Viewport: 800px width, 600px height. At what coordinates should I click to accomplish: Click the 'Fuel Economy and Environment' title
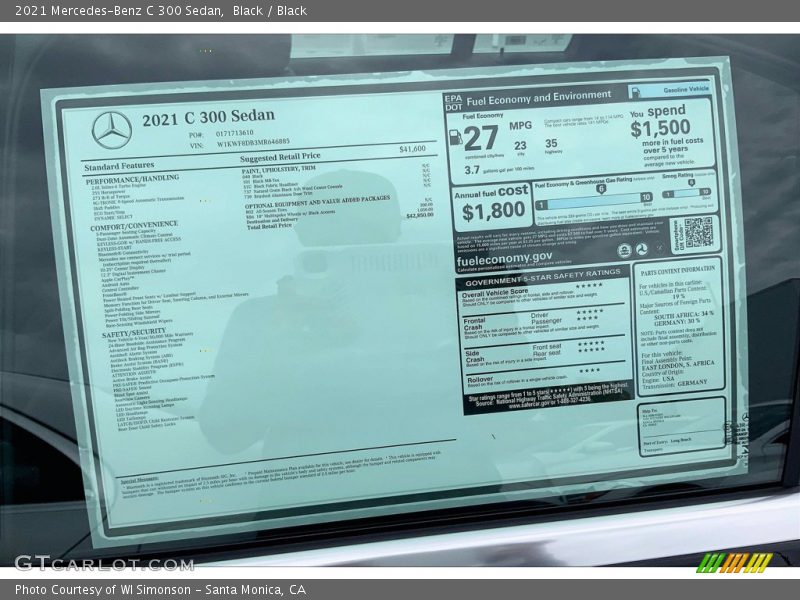click(x=539, y=98)
